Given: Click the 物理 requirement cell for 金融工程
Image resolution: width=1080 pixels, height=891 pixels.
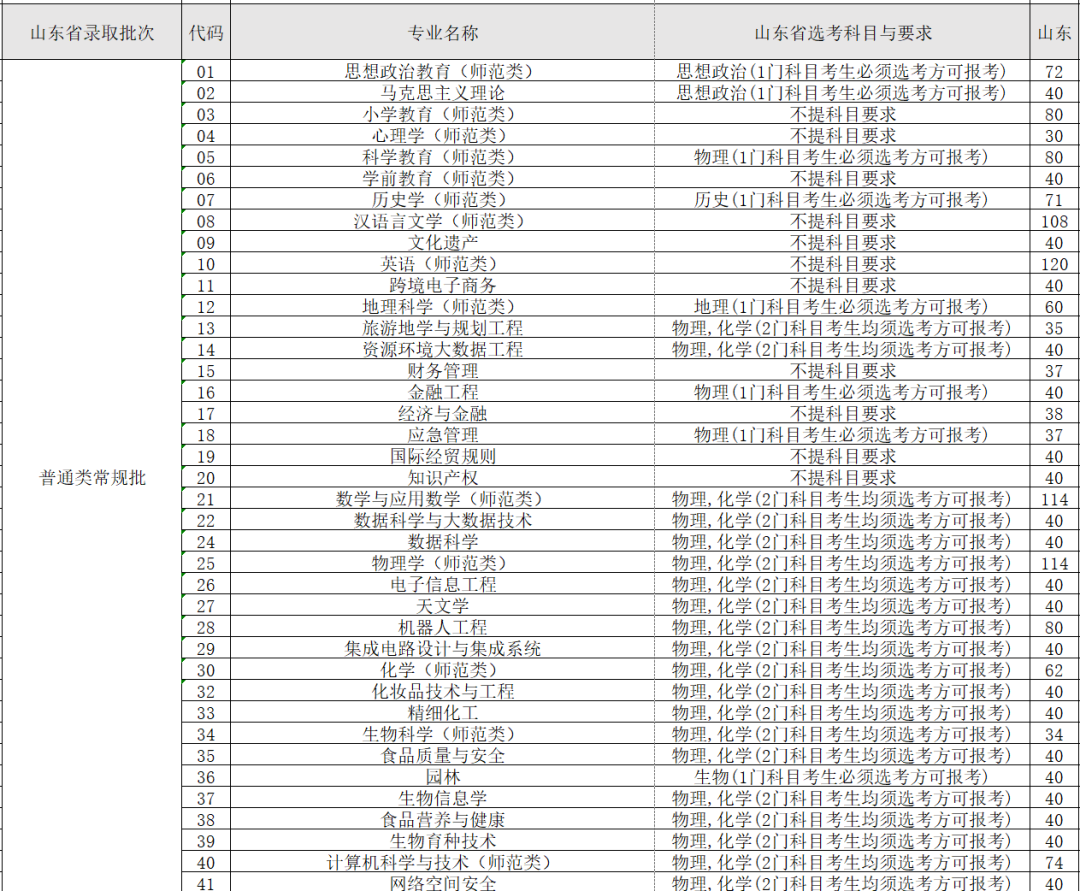Looking at the screenshot, I should pos(842,391).
